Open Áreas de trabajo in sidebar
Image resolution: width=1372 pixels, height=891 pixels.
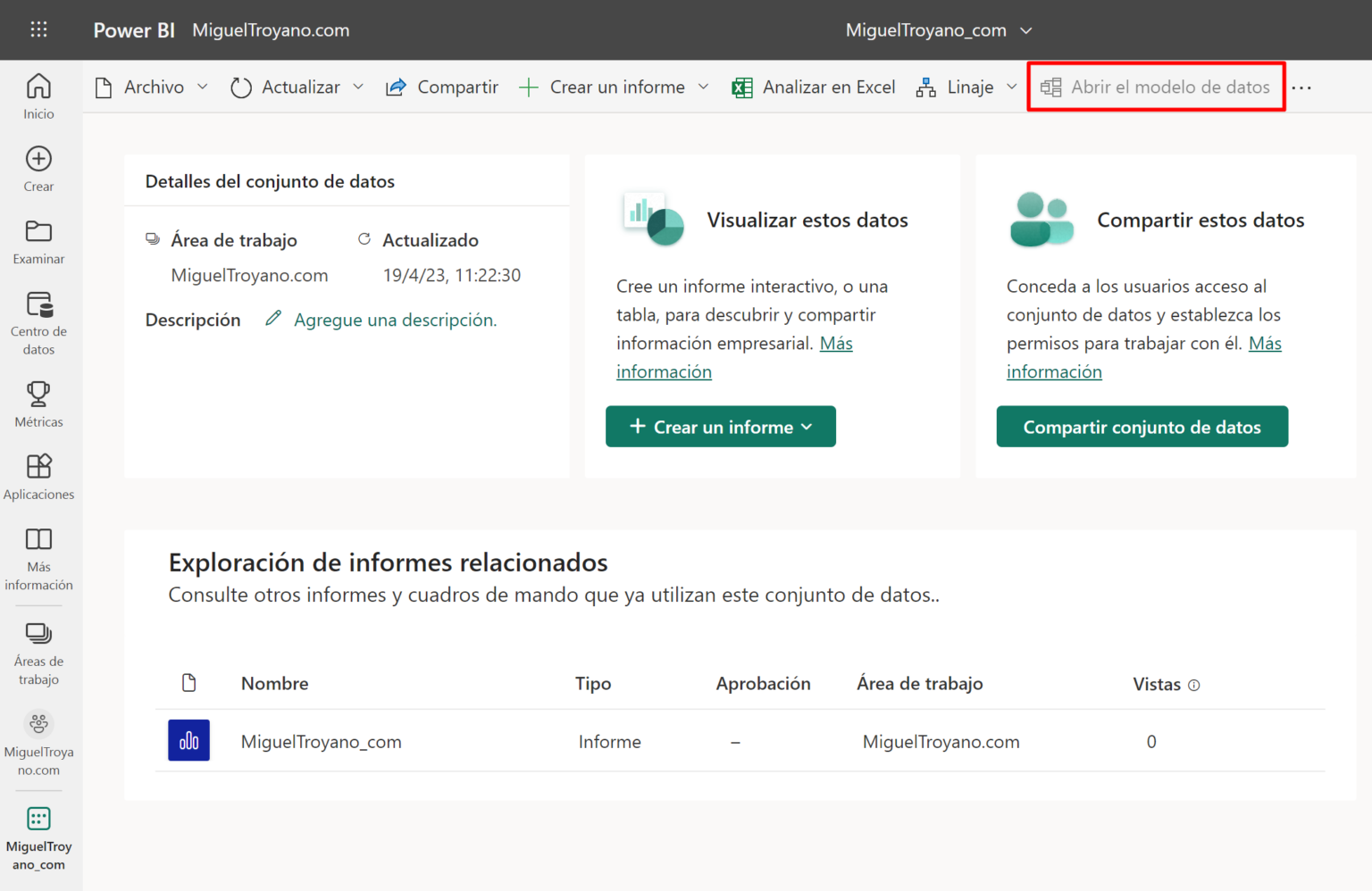(x=38, y=654)
